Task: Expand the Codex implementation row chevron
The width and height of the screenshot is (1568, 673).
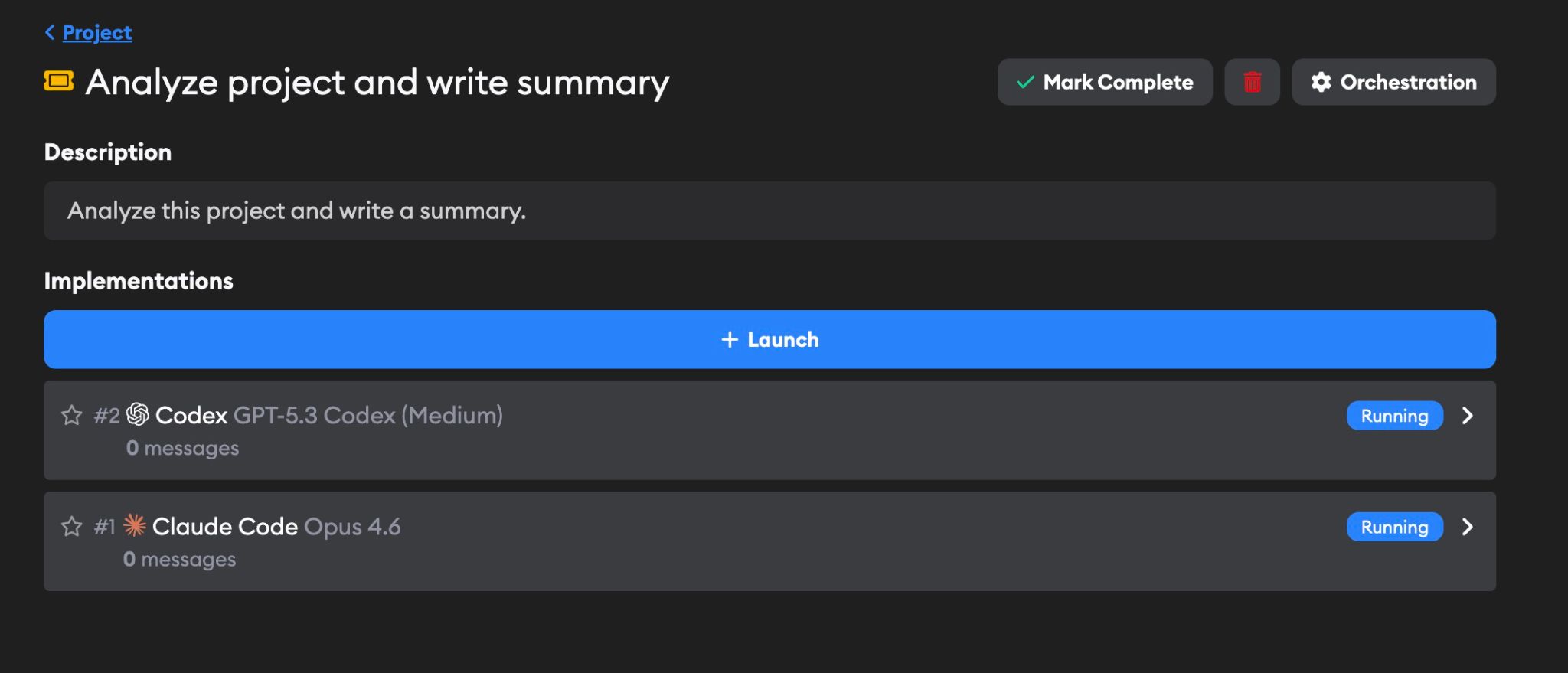Action: pyautogui.click(x=1467, y=415)
